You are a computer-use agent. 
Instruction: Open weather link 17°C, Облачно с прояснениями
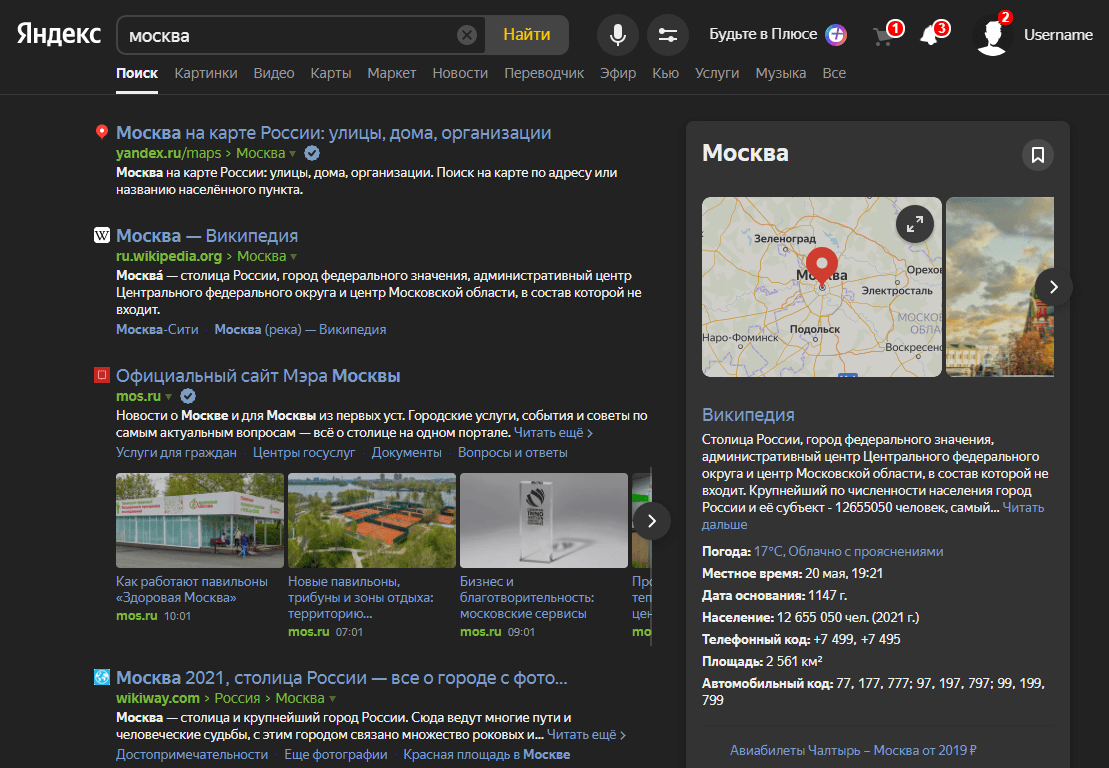[848, 551]
